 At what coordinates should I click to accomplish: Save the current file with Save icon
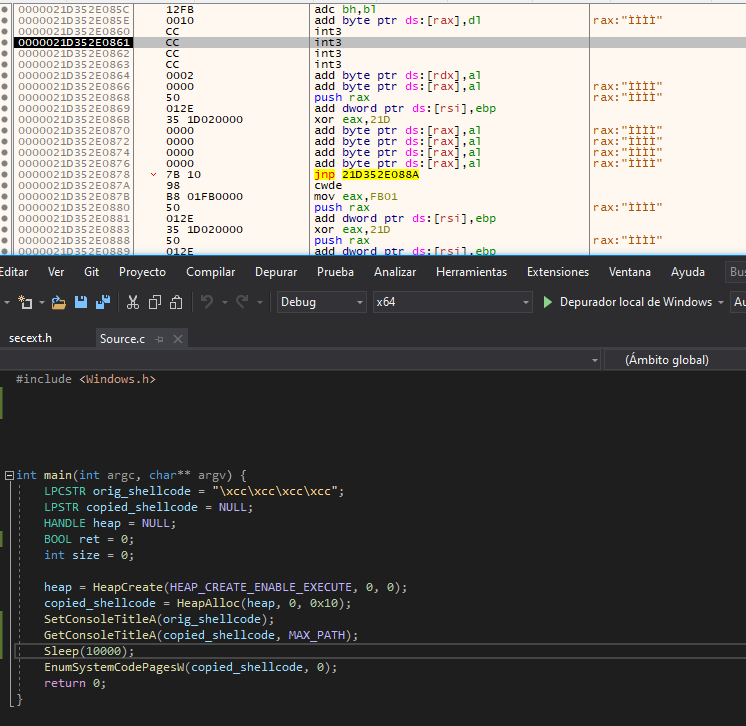coord(81,302)
